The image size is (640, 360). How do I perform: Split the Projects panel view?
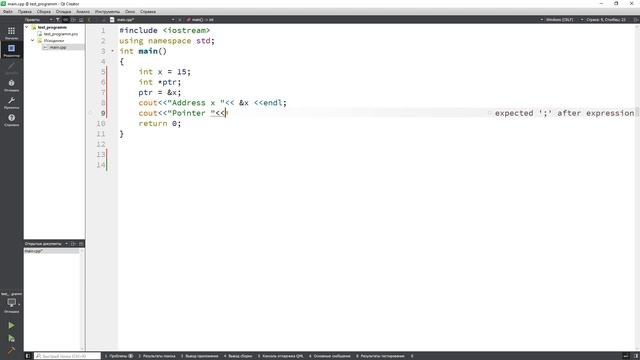tap(73, 20)
